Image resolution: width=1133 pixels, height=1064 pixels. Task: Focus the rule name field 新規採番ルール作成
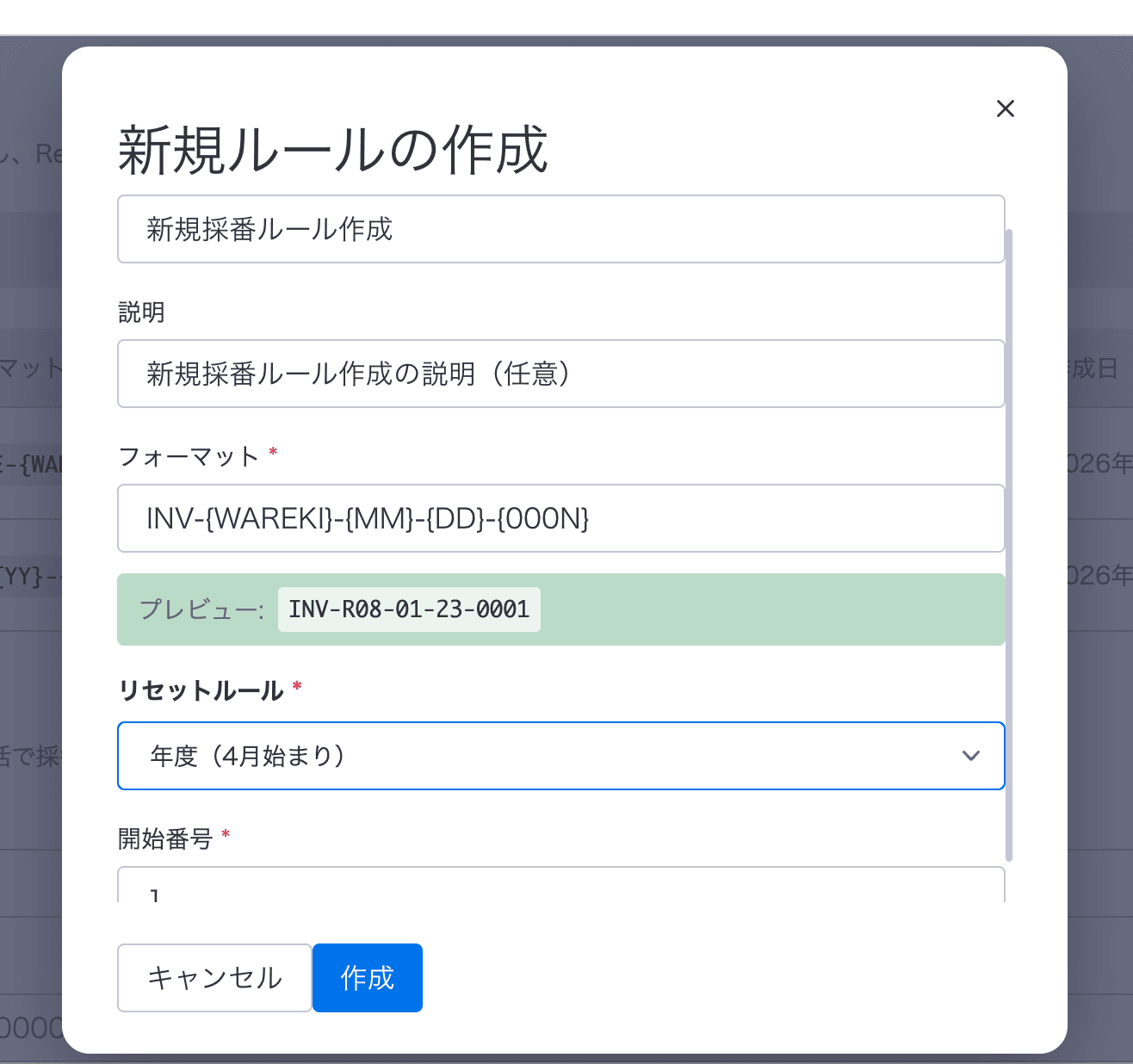[x=560, y=230]
